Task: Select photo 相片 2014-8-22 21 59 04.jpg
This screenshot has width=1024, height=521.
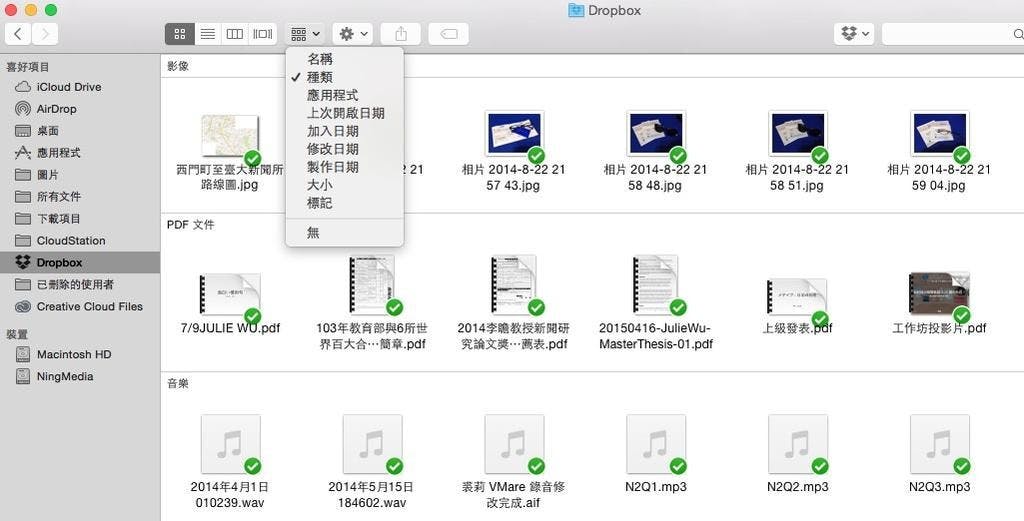Action: point(939,134)
